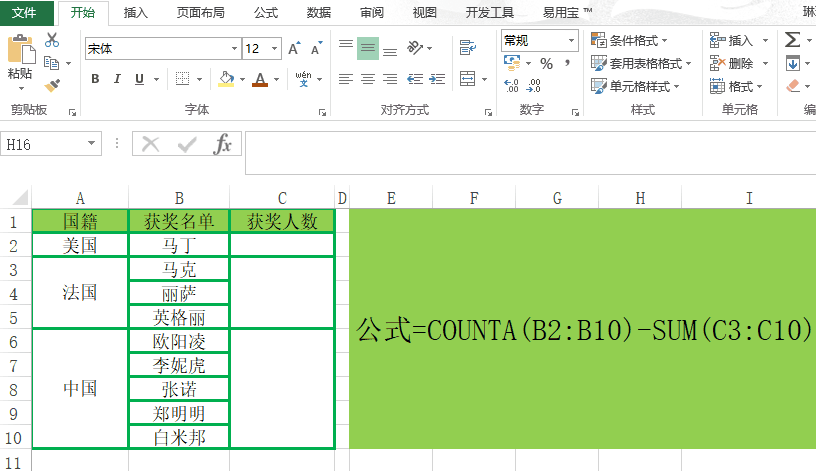
Task: Select column B header
Action: [179, 198]
